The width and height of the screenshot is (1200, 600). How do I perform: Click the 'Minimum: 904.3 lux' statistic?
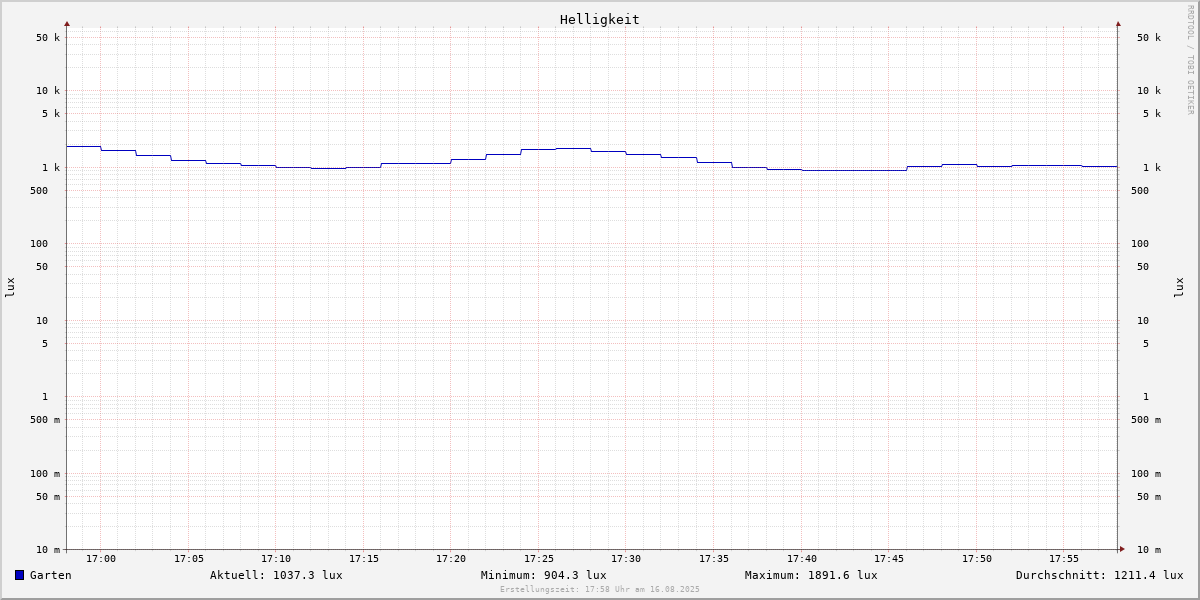[543, 575]
